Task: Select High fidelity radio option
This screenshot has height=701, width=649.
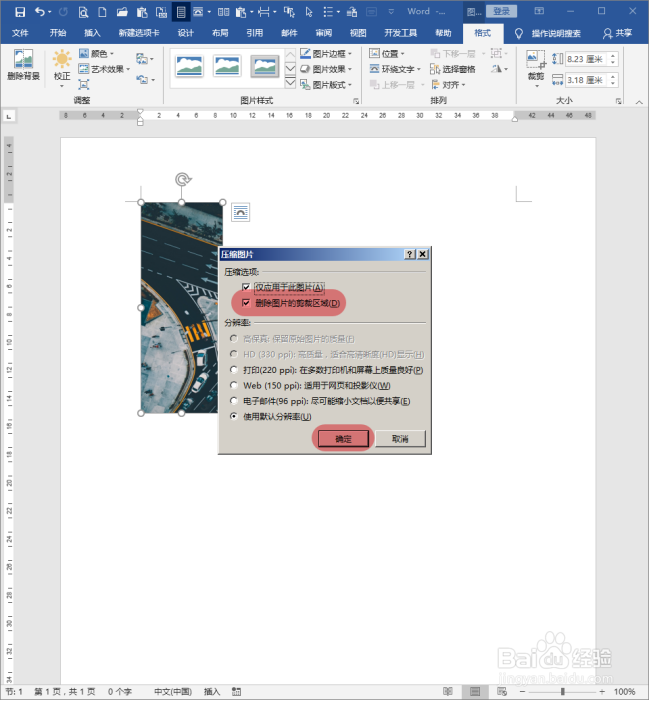Action: click(234, 338)
